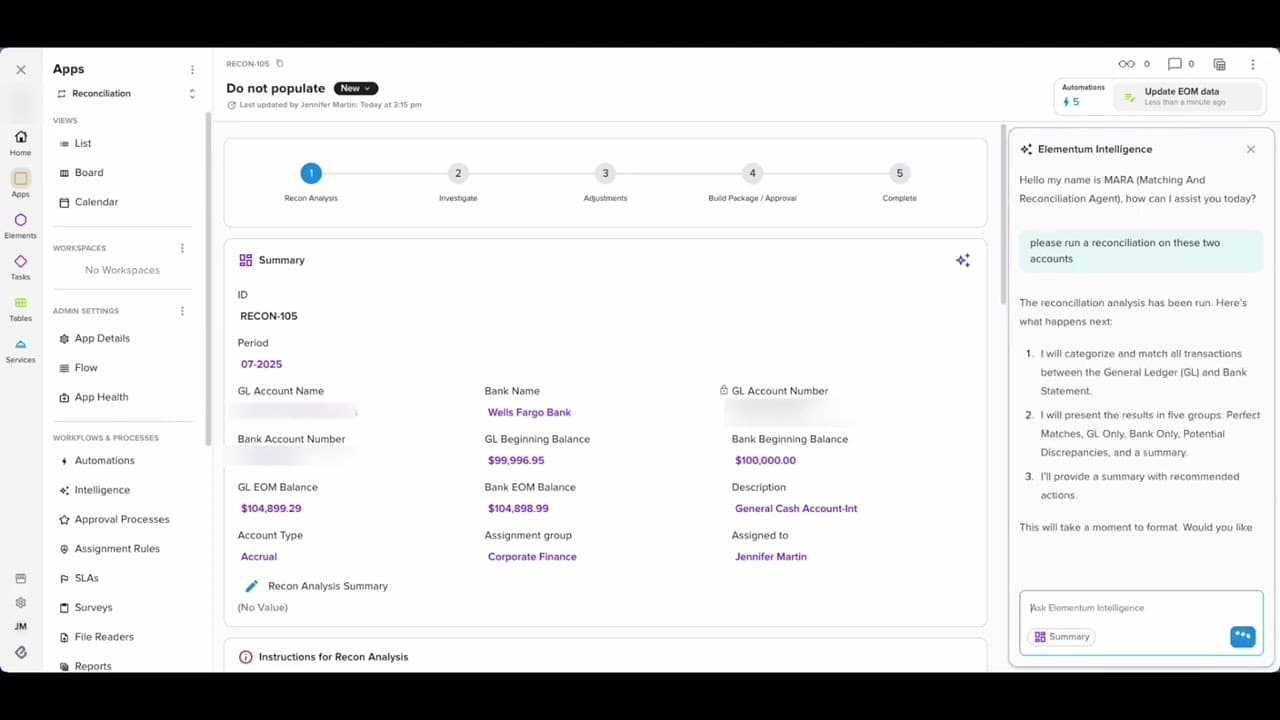Click the Home icon in left rail

[20, 138]
